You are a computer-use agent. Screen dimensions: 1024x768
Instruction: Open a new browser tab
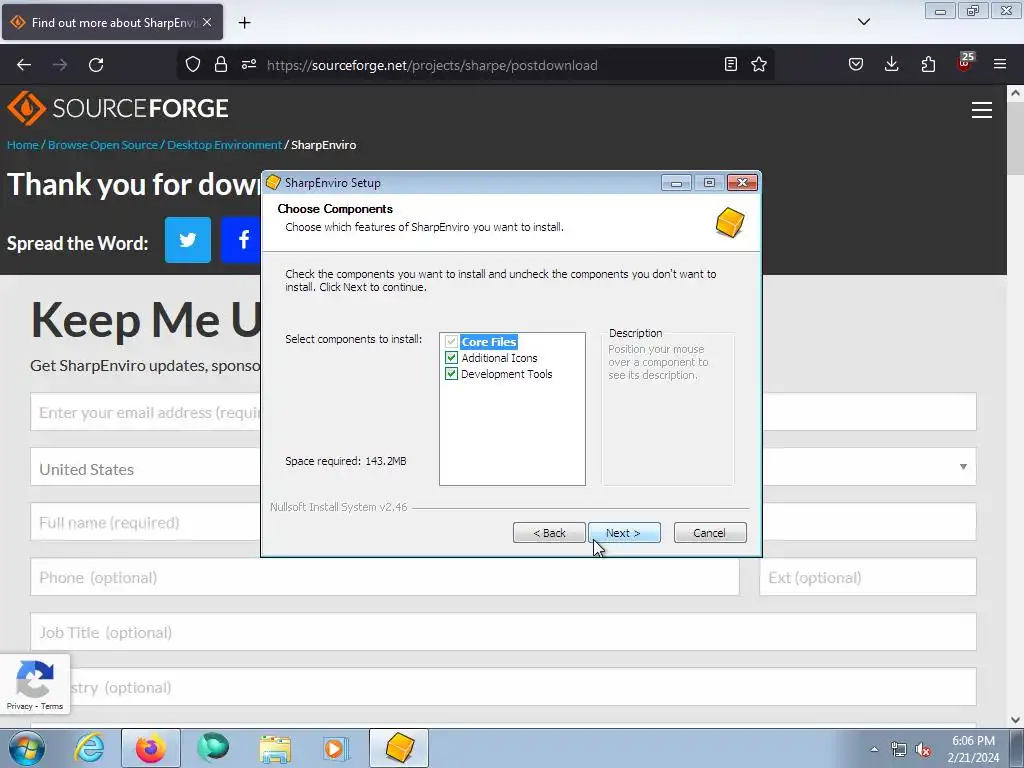tap(244, 23)
